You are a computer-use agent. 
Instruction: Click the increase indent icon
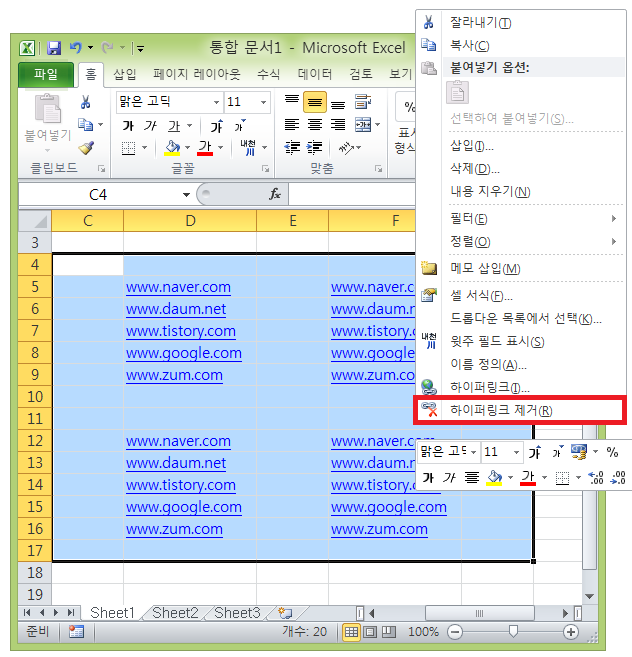coord(314,147)
